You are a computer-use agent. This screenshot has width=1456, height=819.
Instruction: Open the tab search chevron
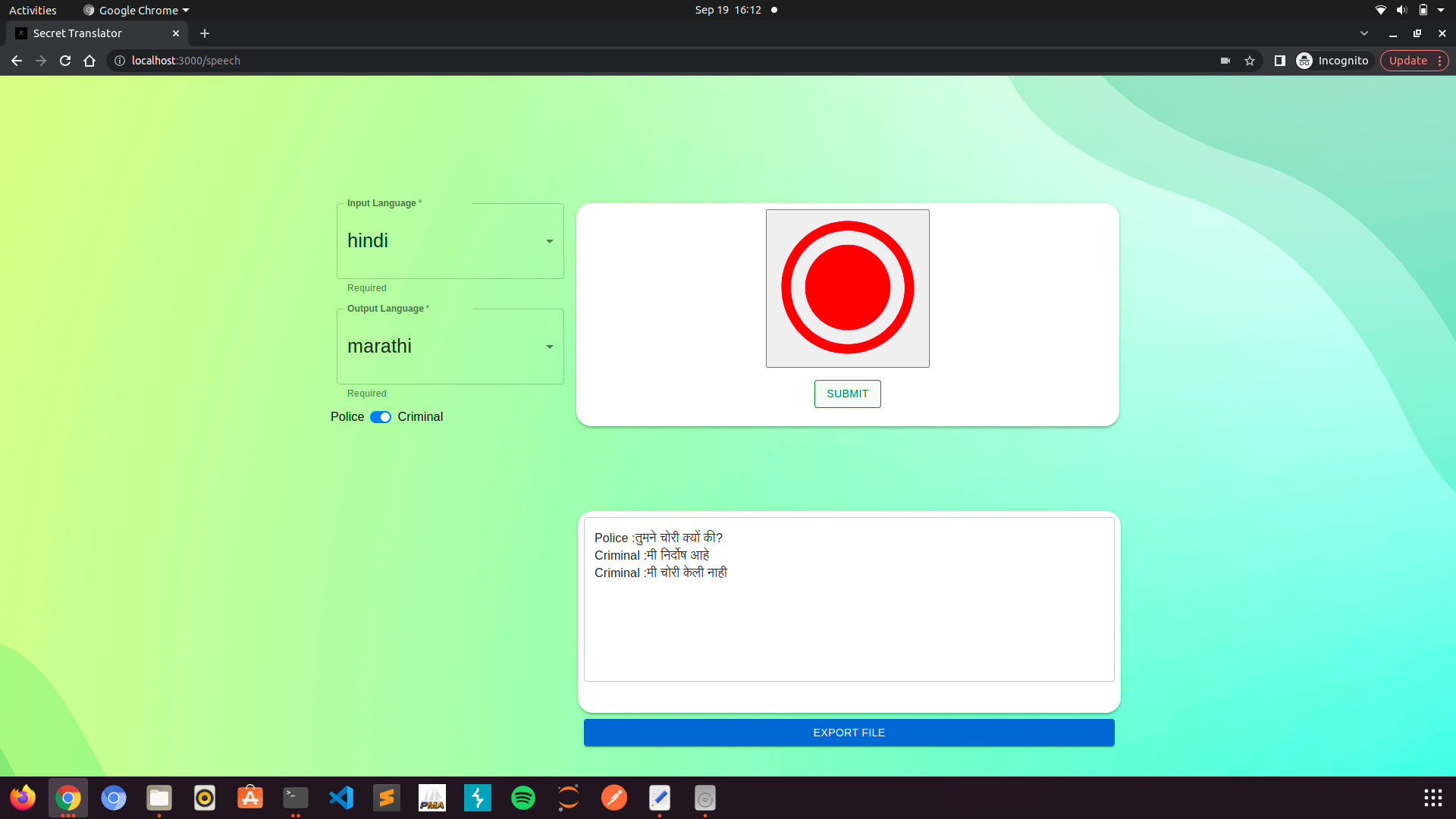(x=1364, y=33)
